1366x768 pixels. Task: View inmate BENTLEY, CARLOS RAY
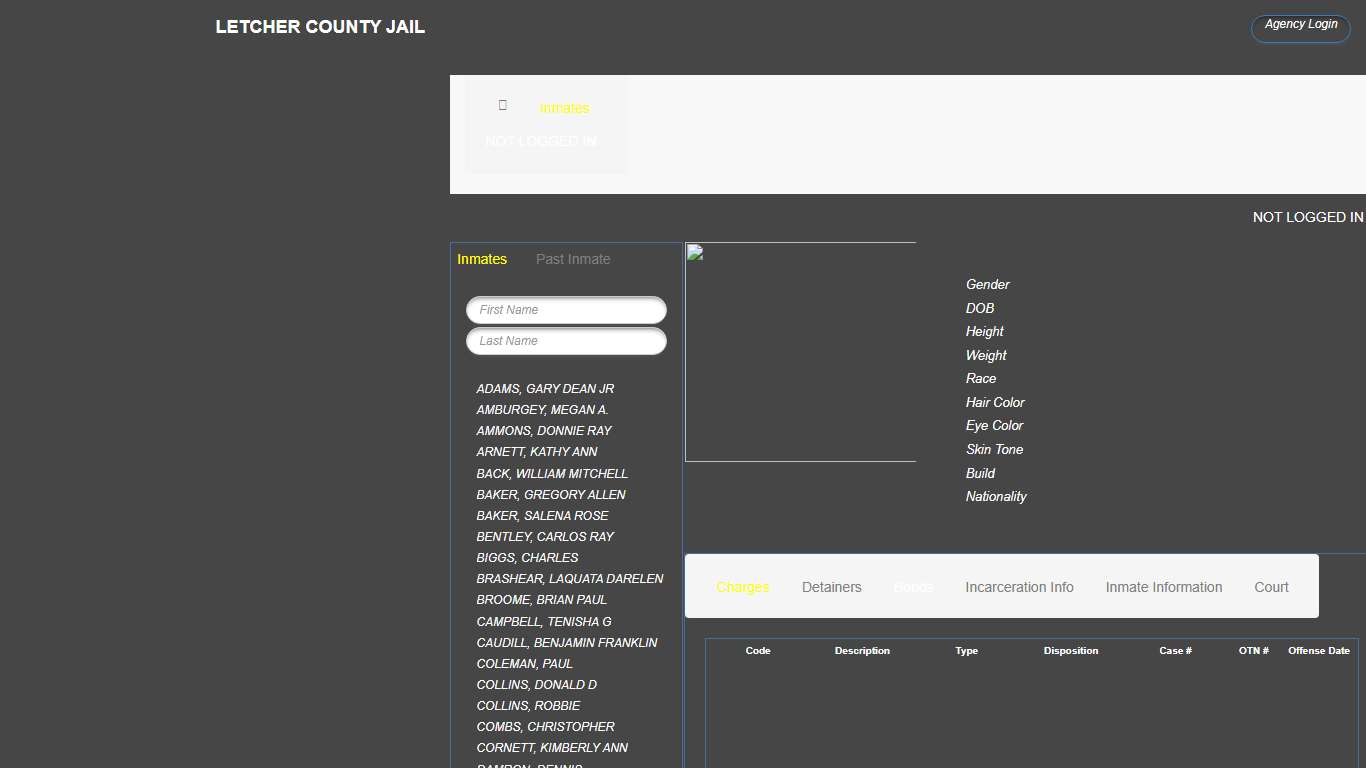545,536
